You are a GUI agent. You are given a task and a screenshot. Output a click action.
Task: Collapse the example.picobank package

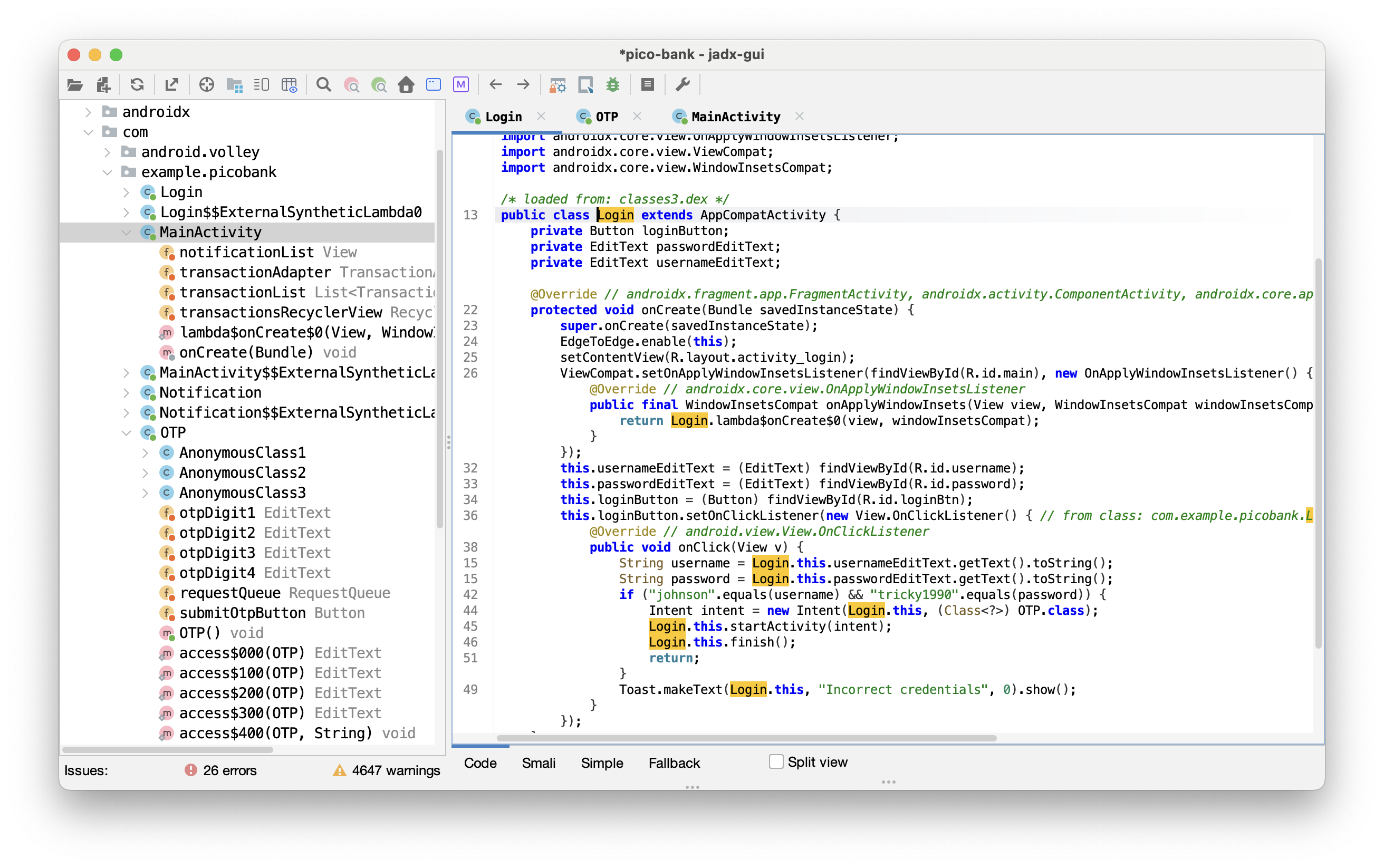(107, 171)
